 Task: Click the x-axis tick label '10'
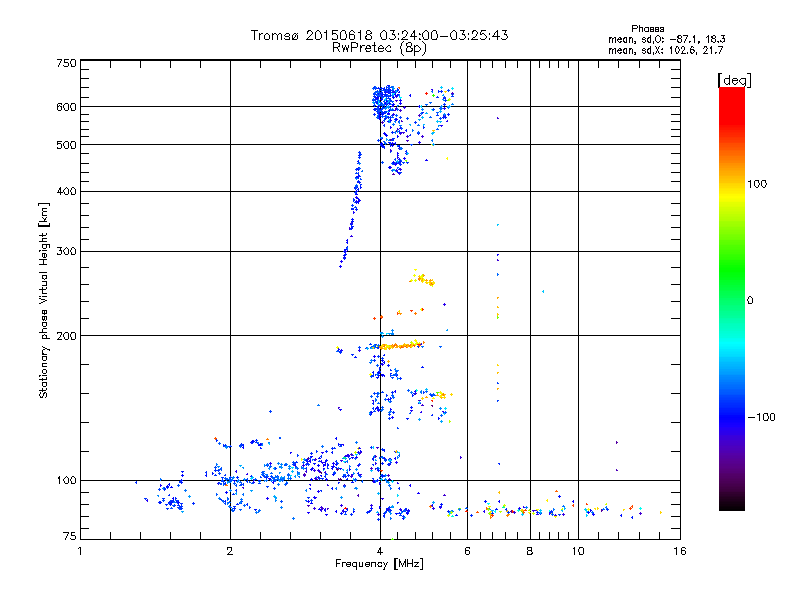coord(578,551)
